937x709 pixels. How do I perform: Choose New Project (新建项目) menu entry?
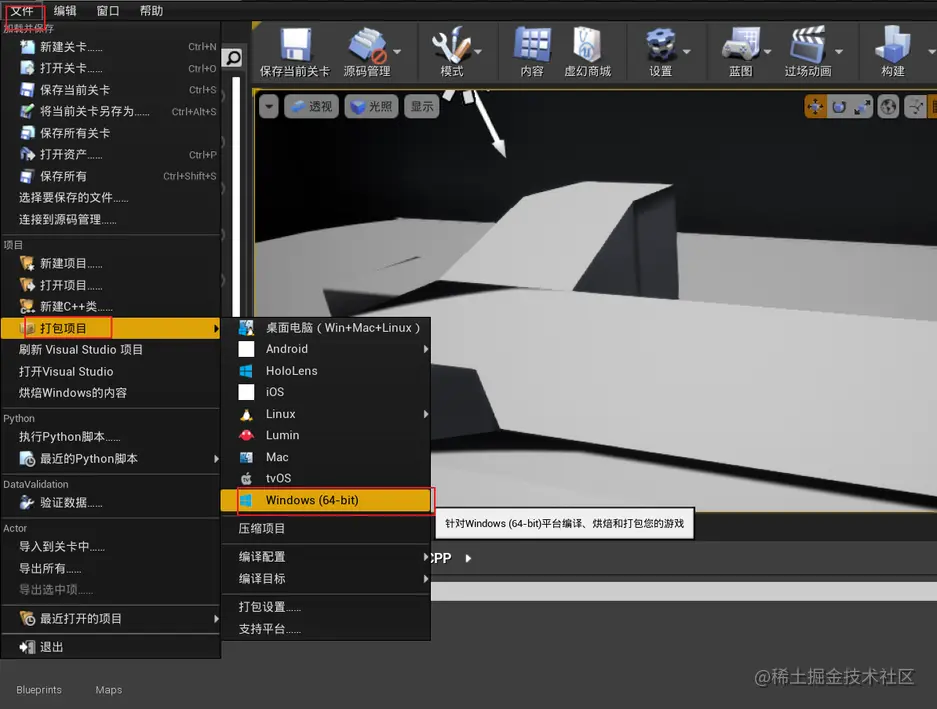coord(111,263)
